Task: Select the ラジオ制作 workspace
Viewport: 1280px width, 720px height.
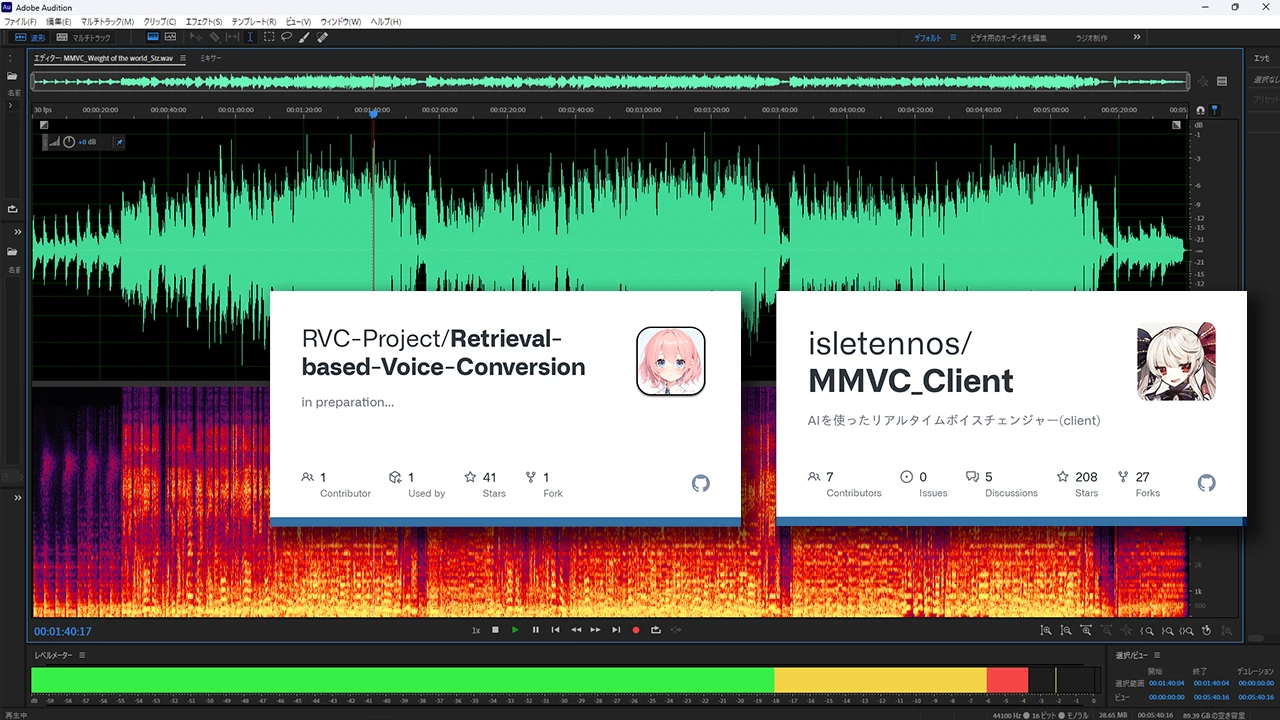Action: 1089,37
